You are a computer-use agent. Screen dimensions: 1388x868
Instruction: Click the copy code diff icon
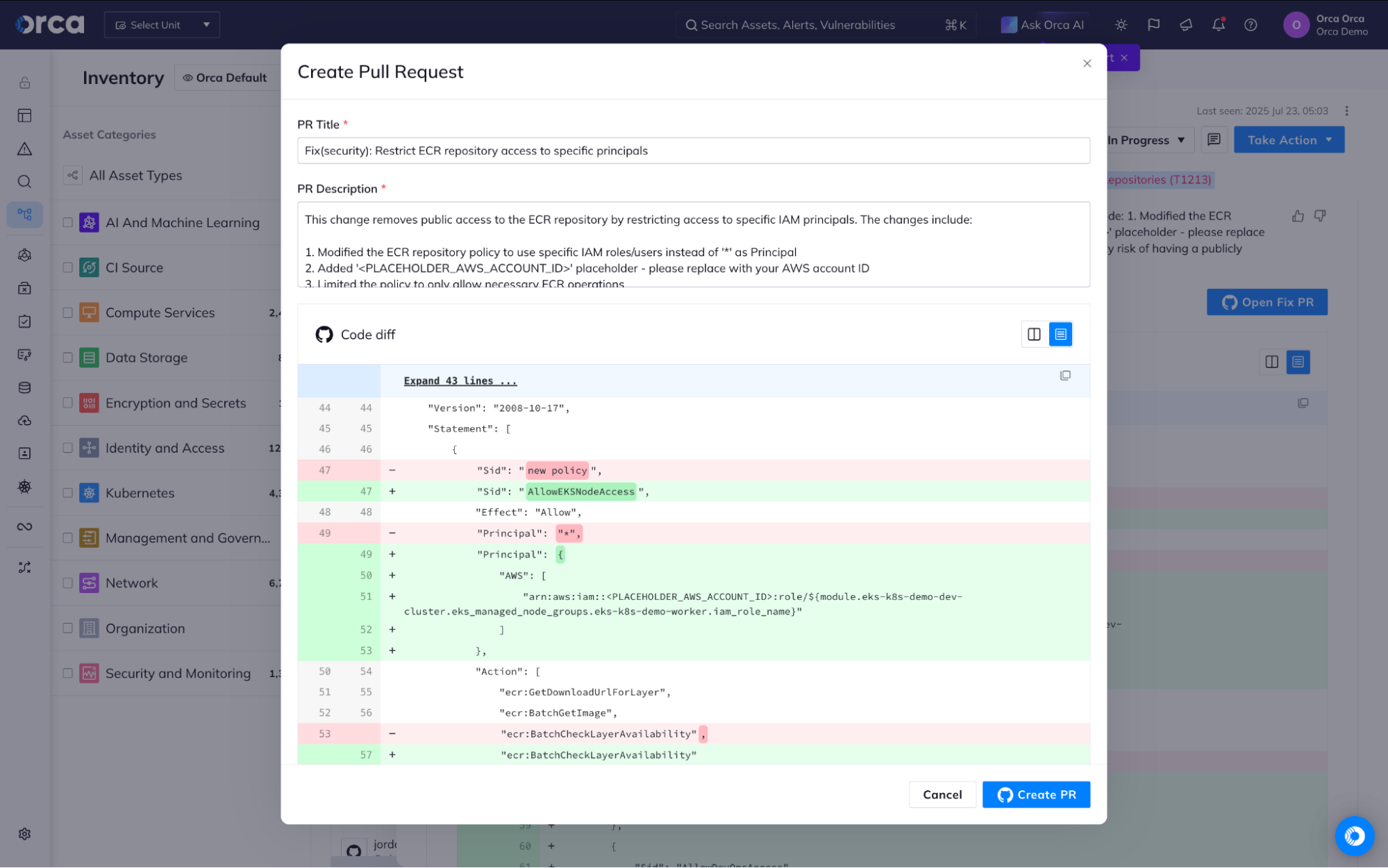1064,376
